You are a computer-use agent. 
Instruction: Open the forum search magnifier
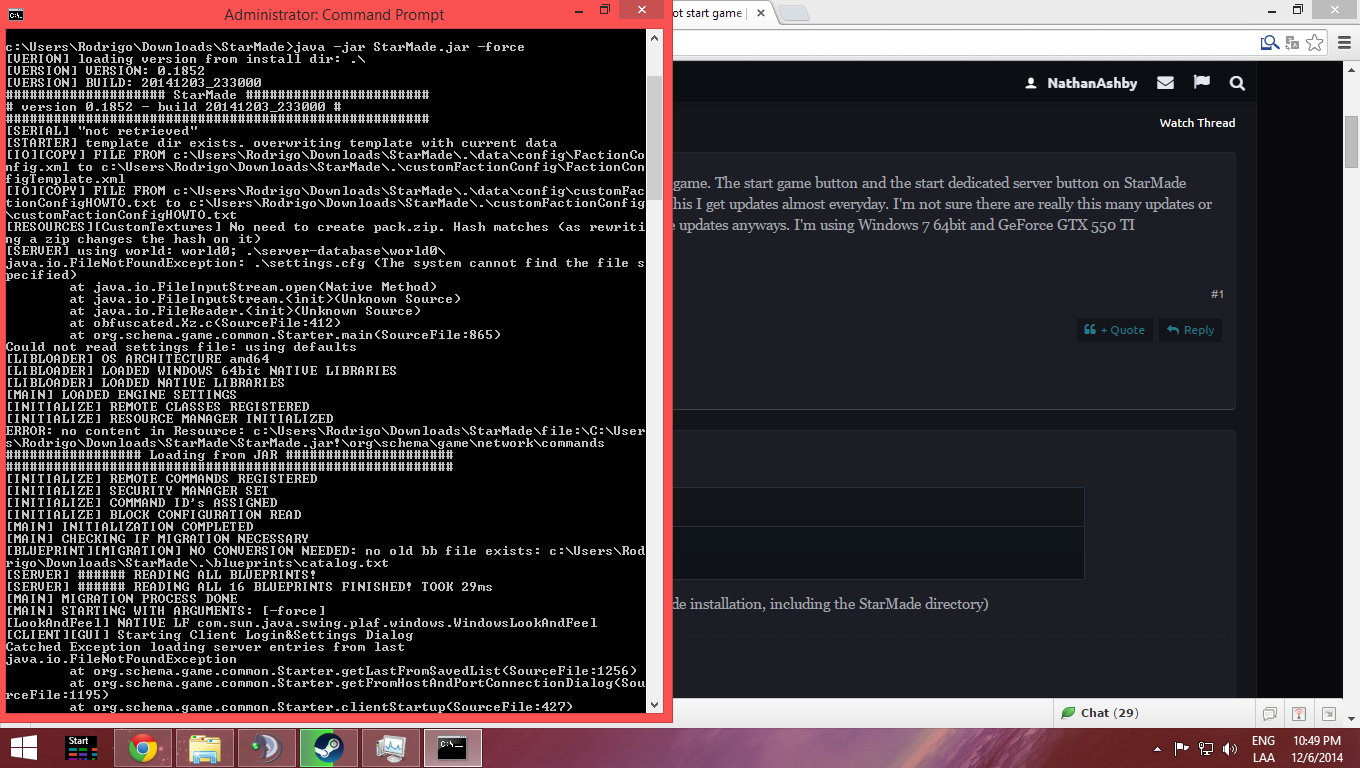pos(1237,83)
